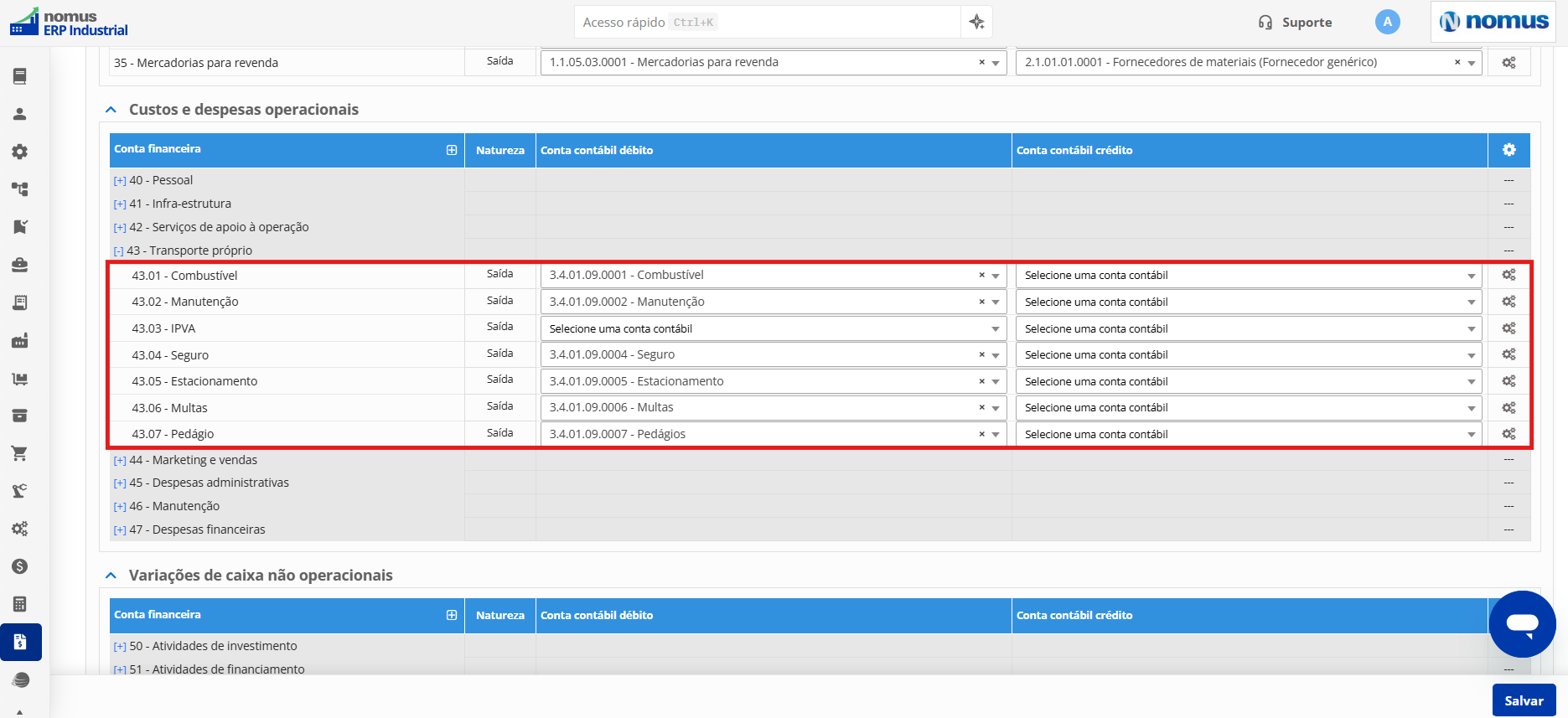Click gear icon in Custos e despesas header
This screenshot has height=718, width=1568.
click(x=1509, y=150)
